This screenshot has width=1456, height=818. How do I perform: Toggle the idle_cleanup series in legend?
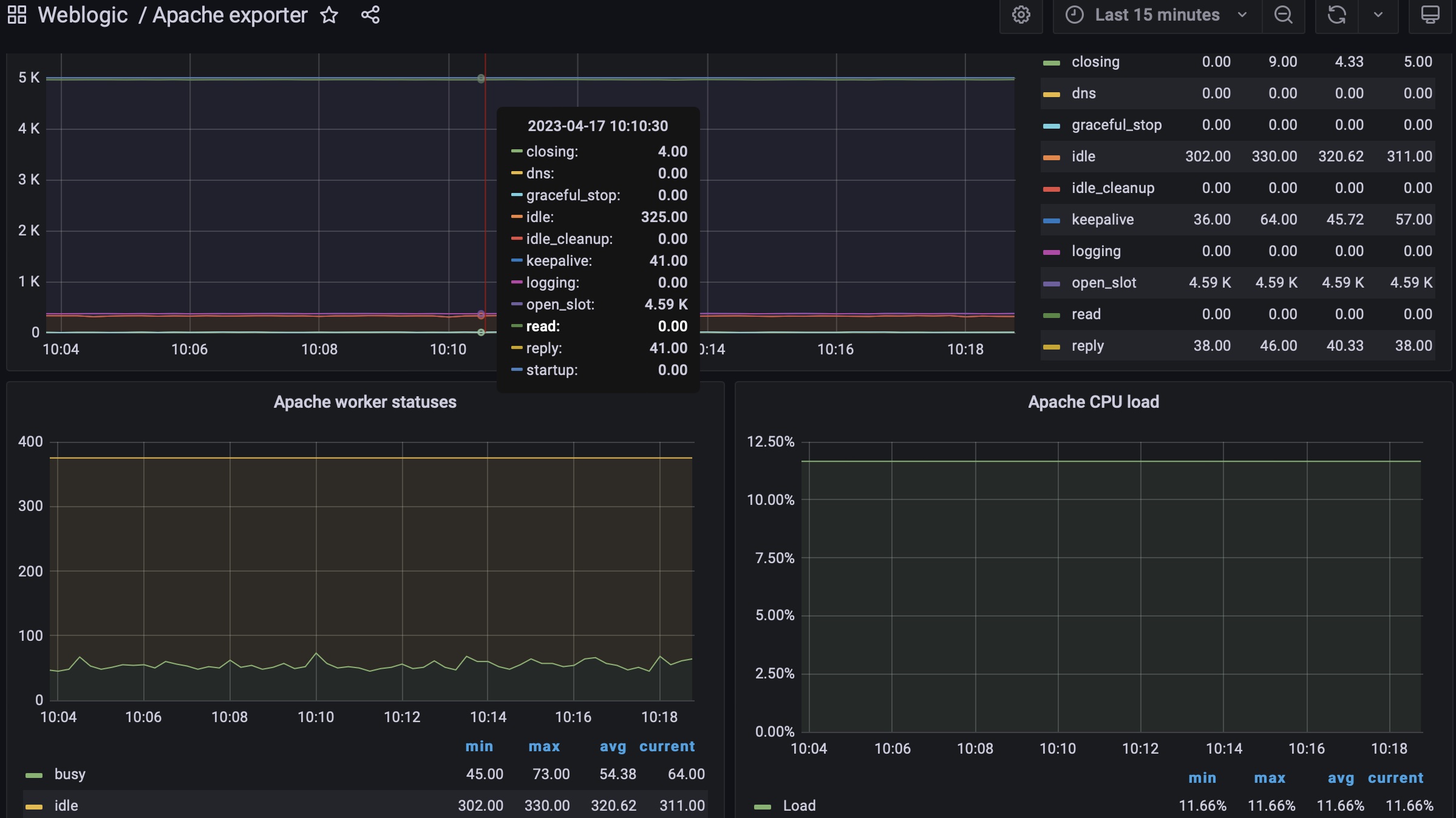[1113, 188]
